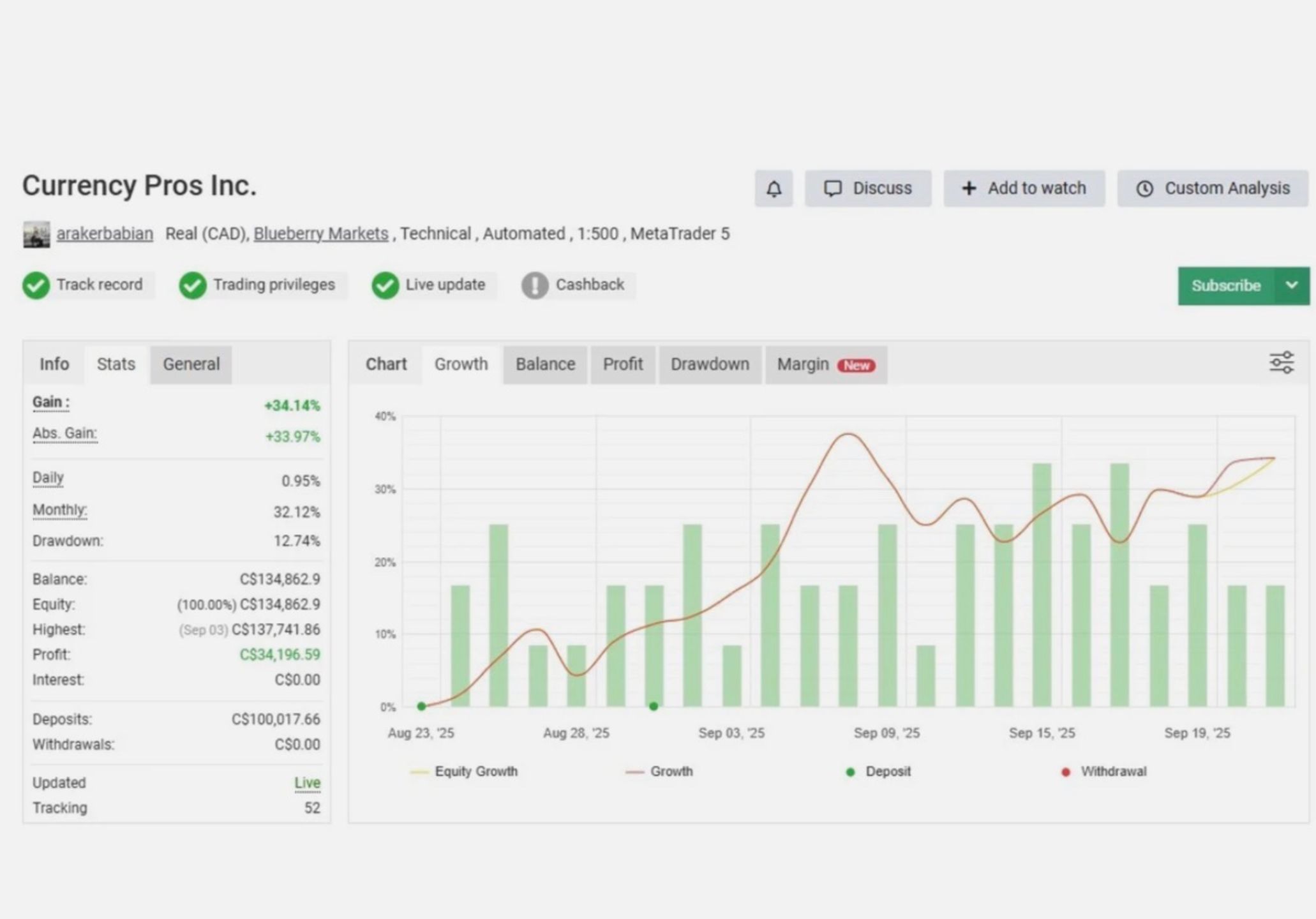1316x919 pixels.
Task: Click the Live update checkmark icon
Action: pyautogui.click(x=385, y=285)
